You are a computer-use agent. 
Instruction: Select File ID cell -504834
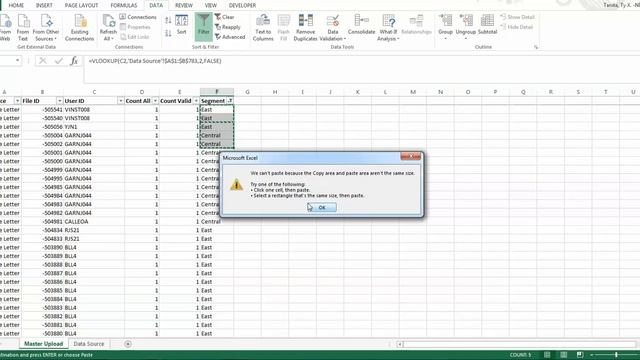[42, 230]
